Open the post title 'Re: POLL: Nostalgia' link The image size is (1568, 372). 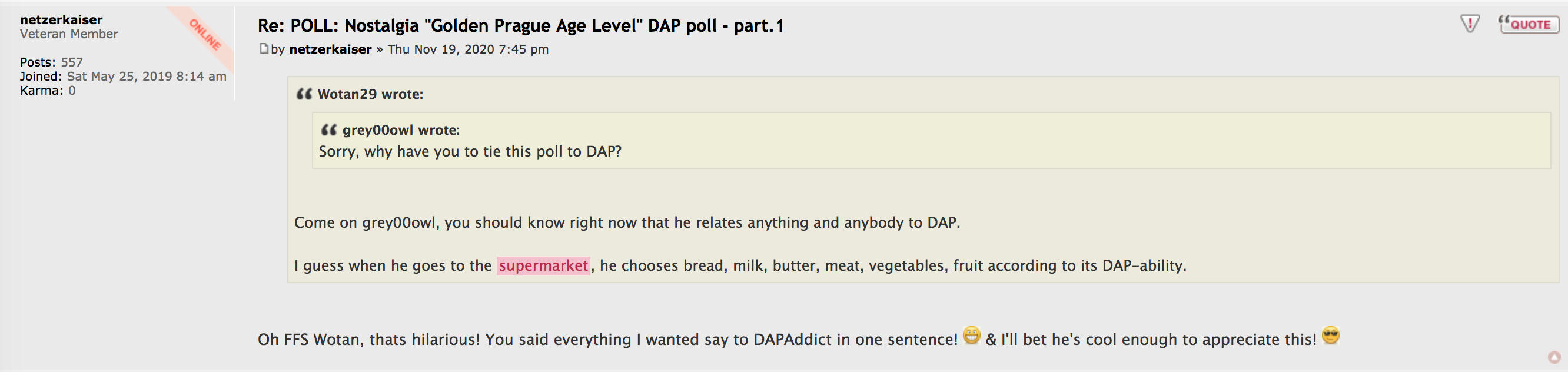point(520,25)
